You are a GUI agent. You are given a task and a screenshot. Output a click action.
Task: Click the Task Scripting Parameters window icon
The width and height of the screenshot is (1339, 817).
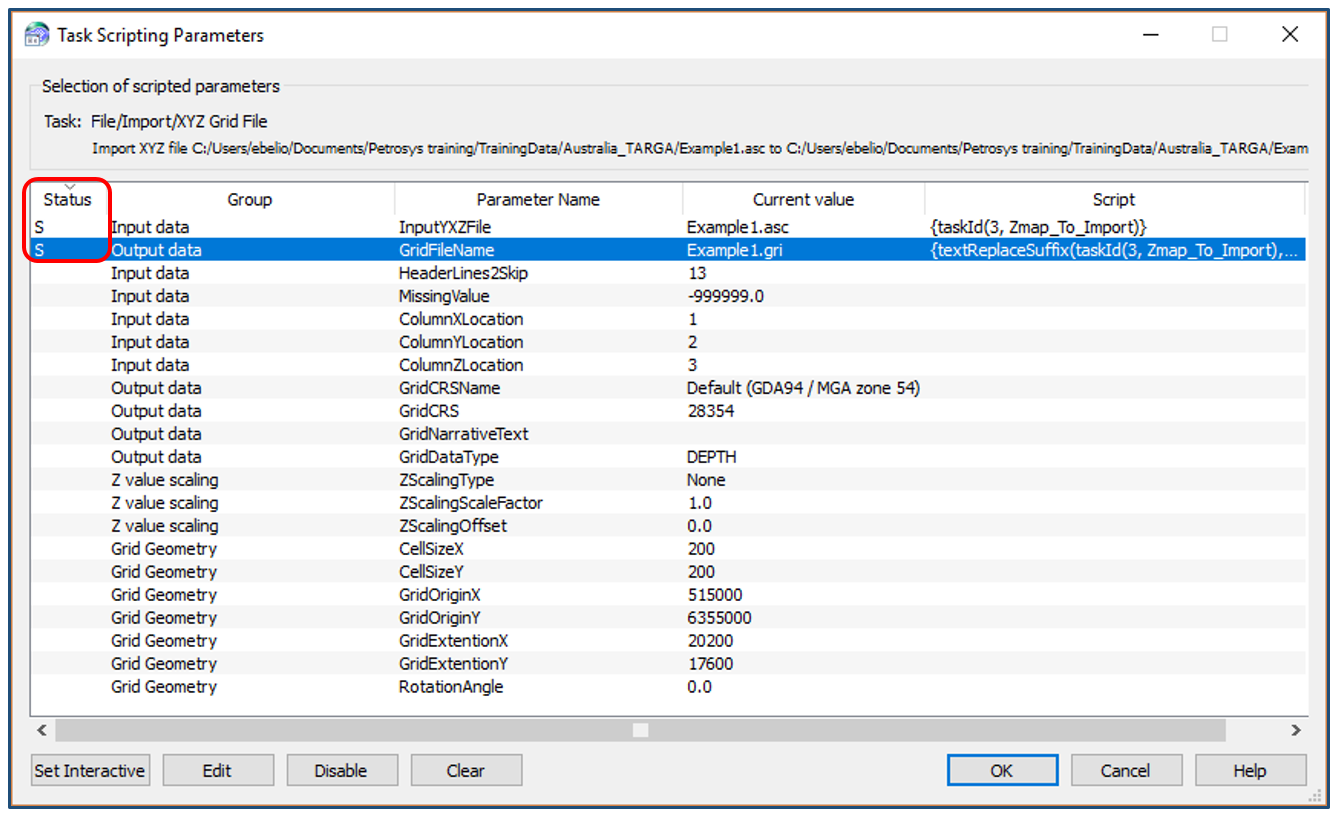click(x=36, y=35)
